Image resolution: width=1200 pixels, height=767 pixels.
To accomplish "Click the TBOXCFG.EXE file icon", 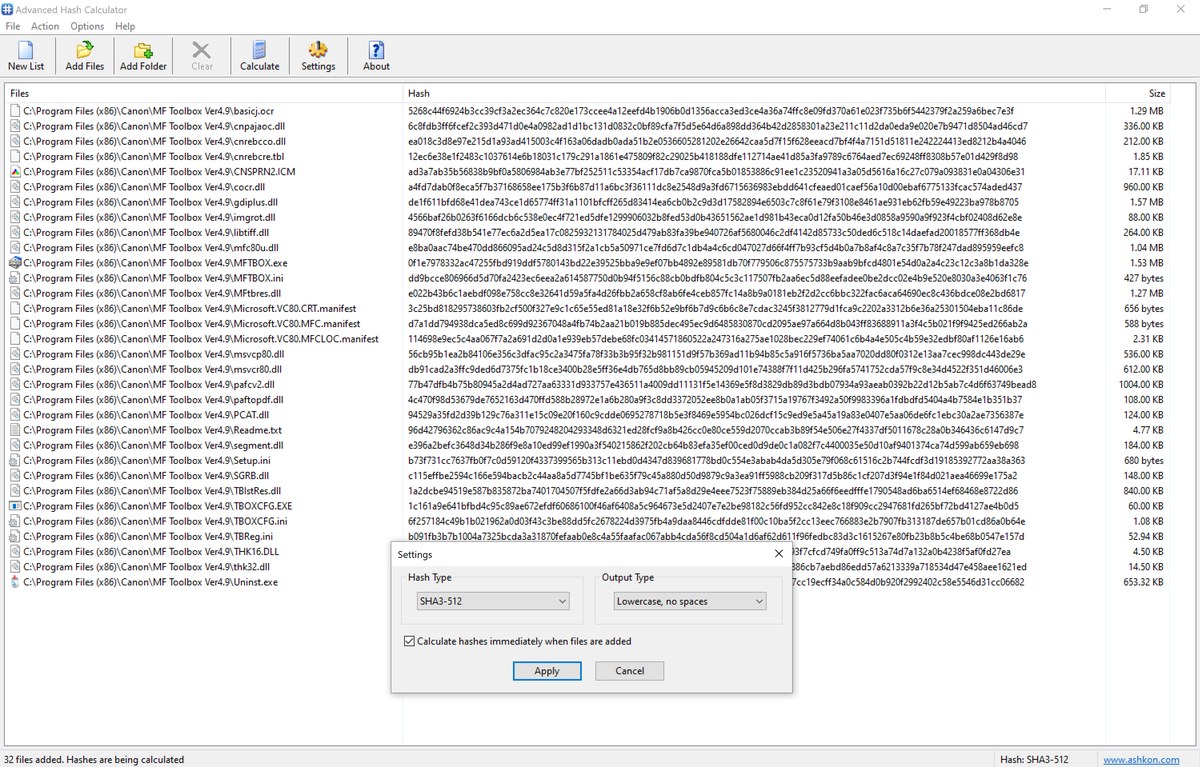I will pos(15,507).
